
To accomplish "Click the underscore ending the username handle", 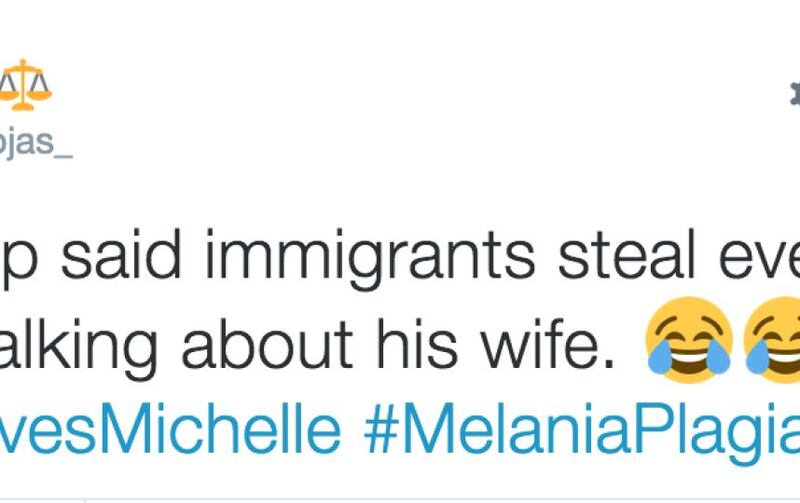I will (64, 157).
